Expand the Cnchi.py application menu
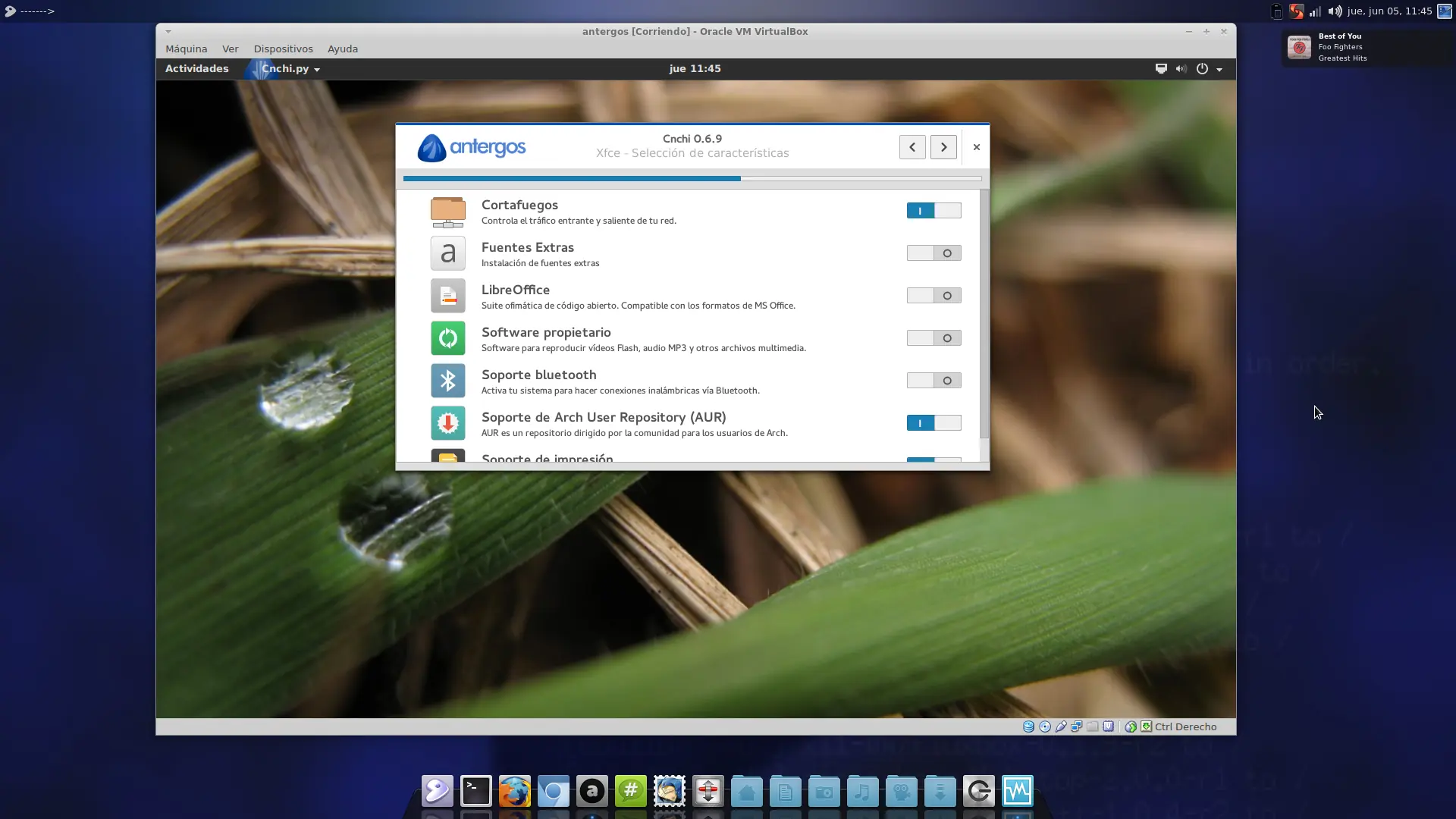The height and width of the screenshot is (819, 1456). (x=290, y=69)
